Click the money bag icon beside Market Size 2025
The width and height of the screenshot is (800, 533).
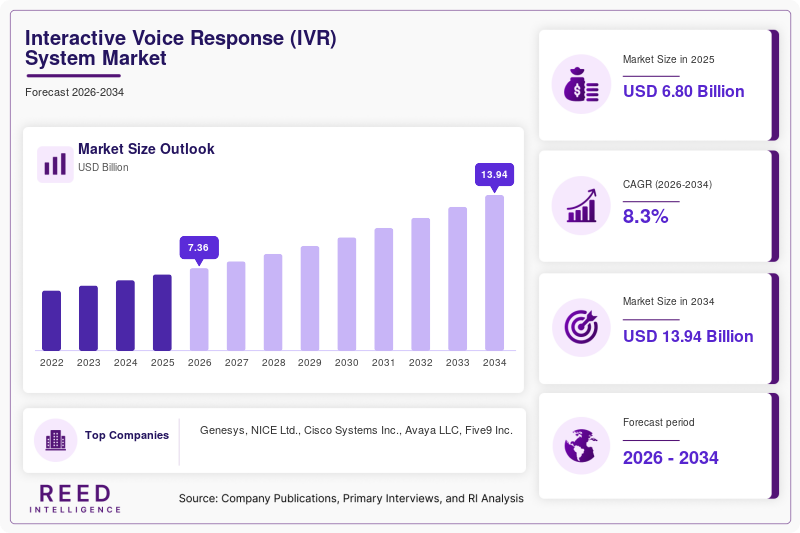click(581, 84)
